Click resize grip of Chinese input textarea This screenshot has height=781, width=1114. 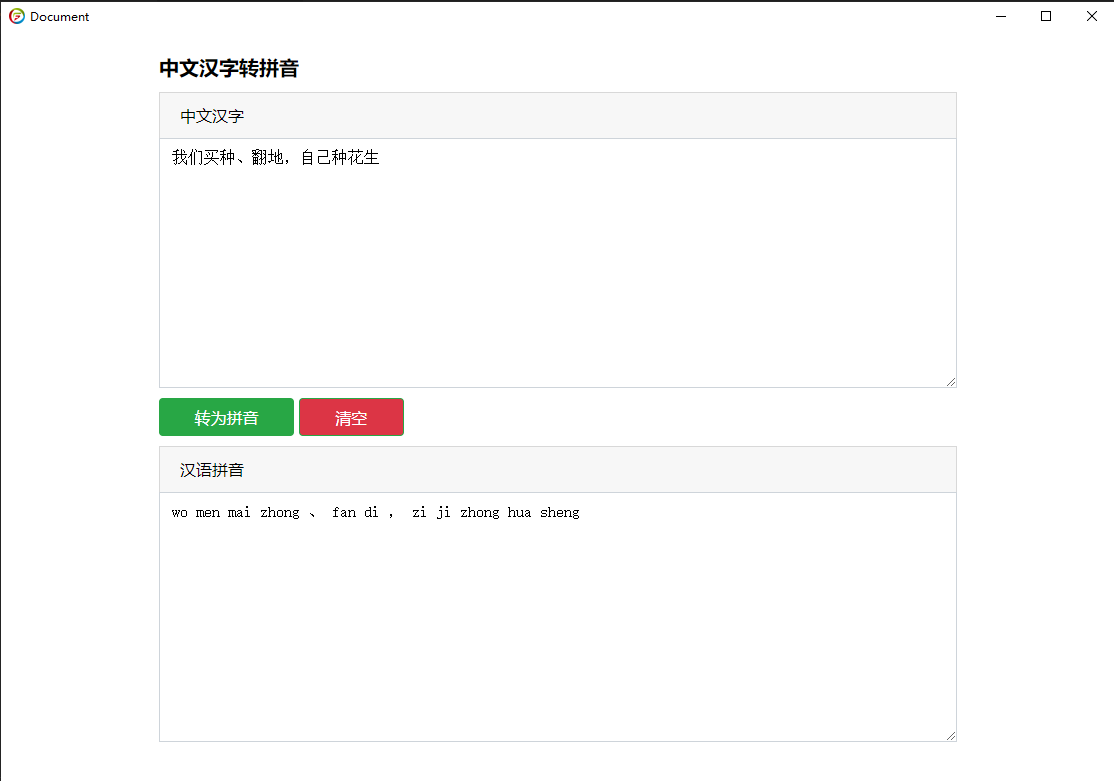coord(951,382)
